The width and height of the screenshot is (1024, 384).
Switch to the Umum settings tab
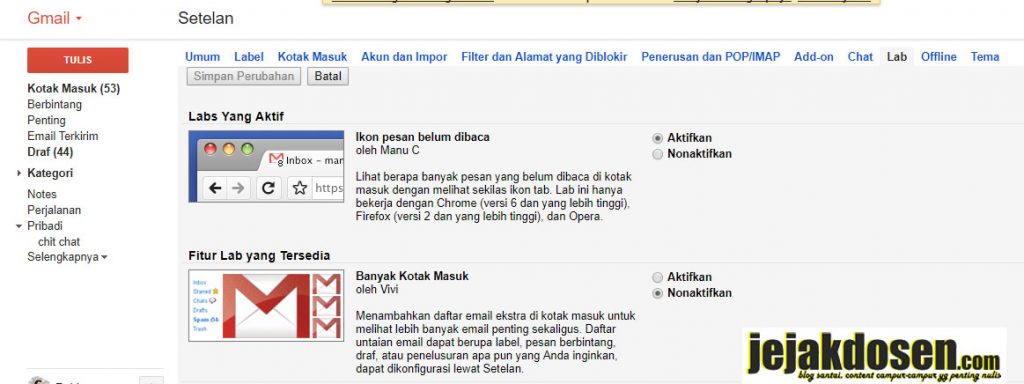pos(202,57)
